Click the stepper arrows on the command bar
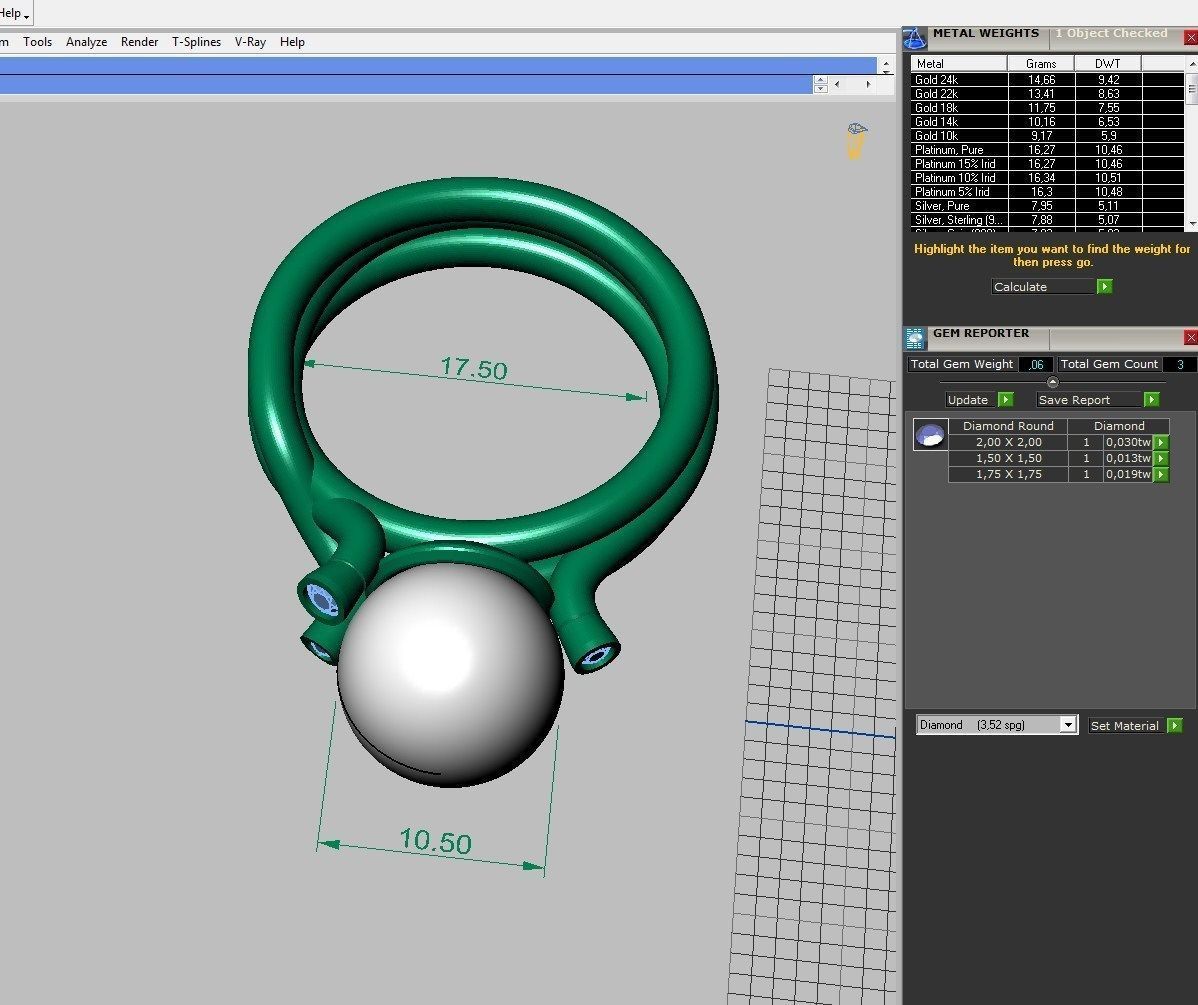 pyautogui.click(x=821, y=84)
